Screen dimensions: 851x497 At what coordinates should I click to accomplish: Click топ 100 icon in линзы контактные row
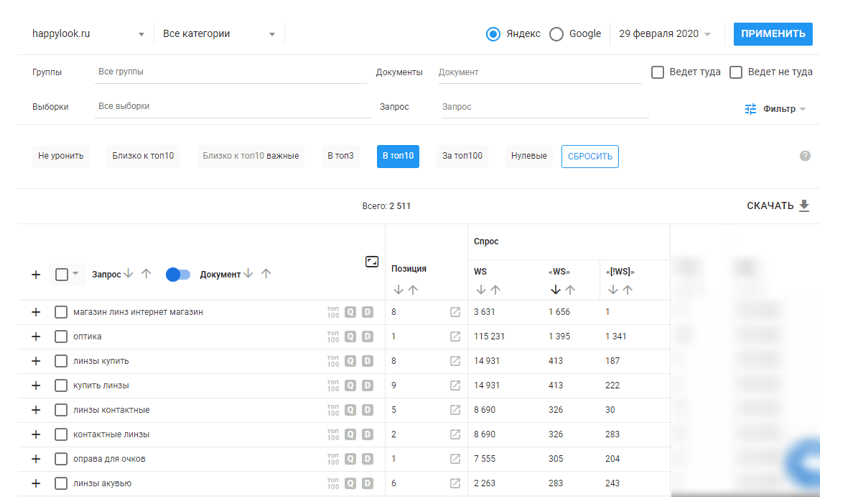(333, 410)
